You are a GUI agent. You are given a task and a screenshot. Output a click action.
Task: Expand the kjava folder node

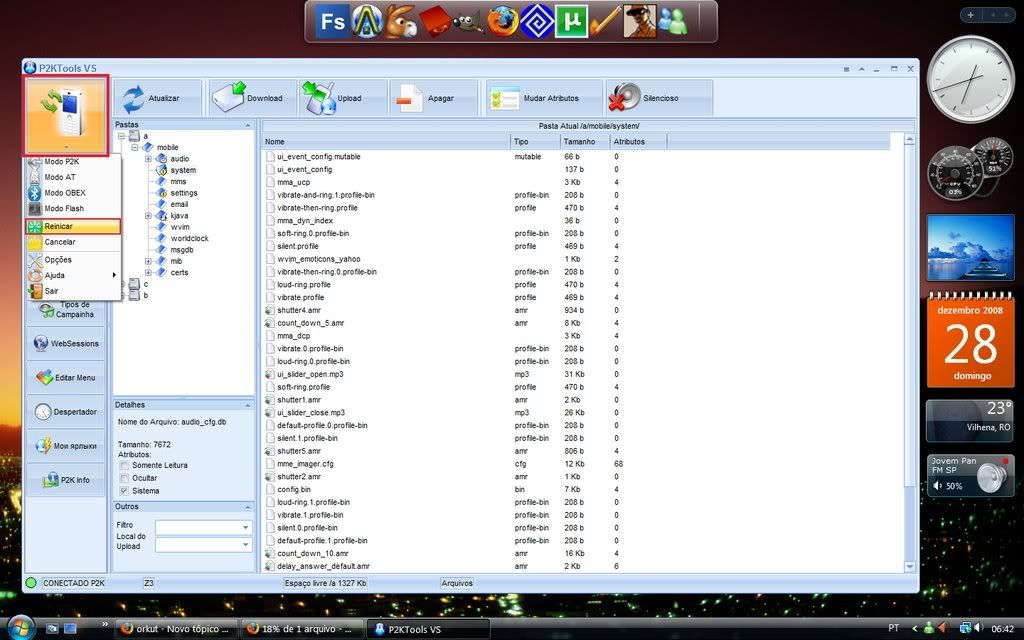point(148,216)
